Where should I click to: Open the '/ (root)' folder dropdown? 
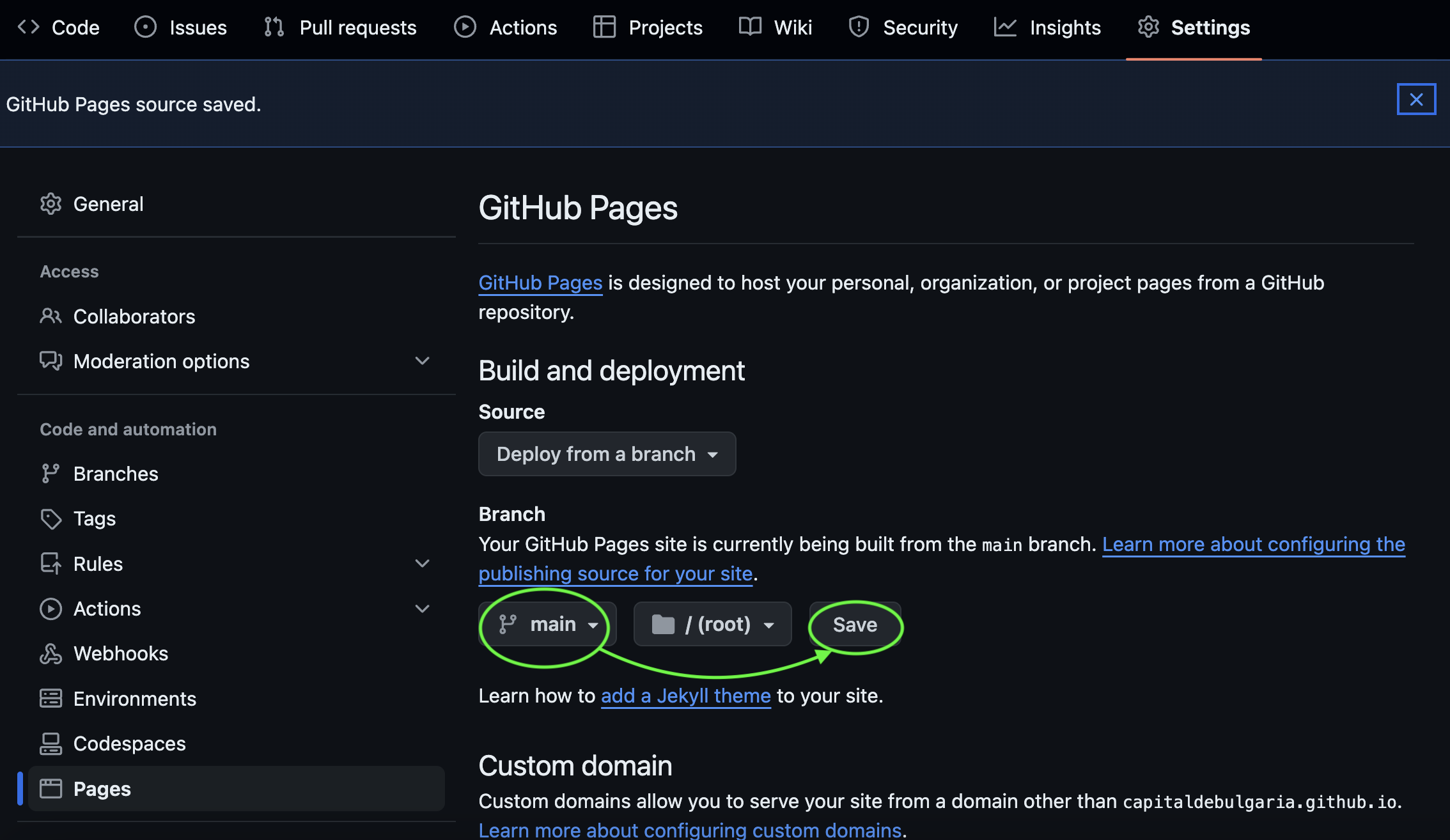[712, 624]
